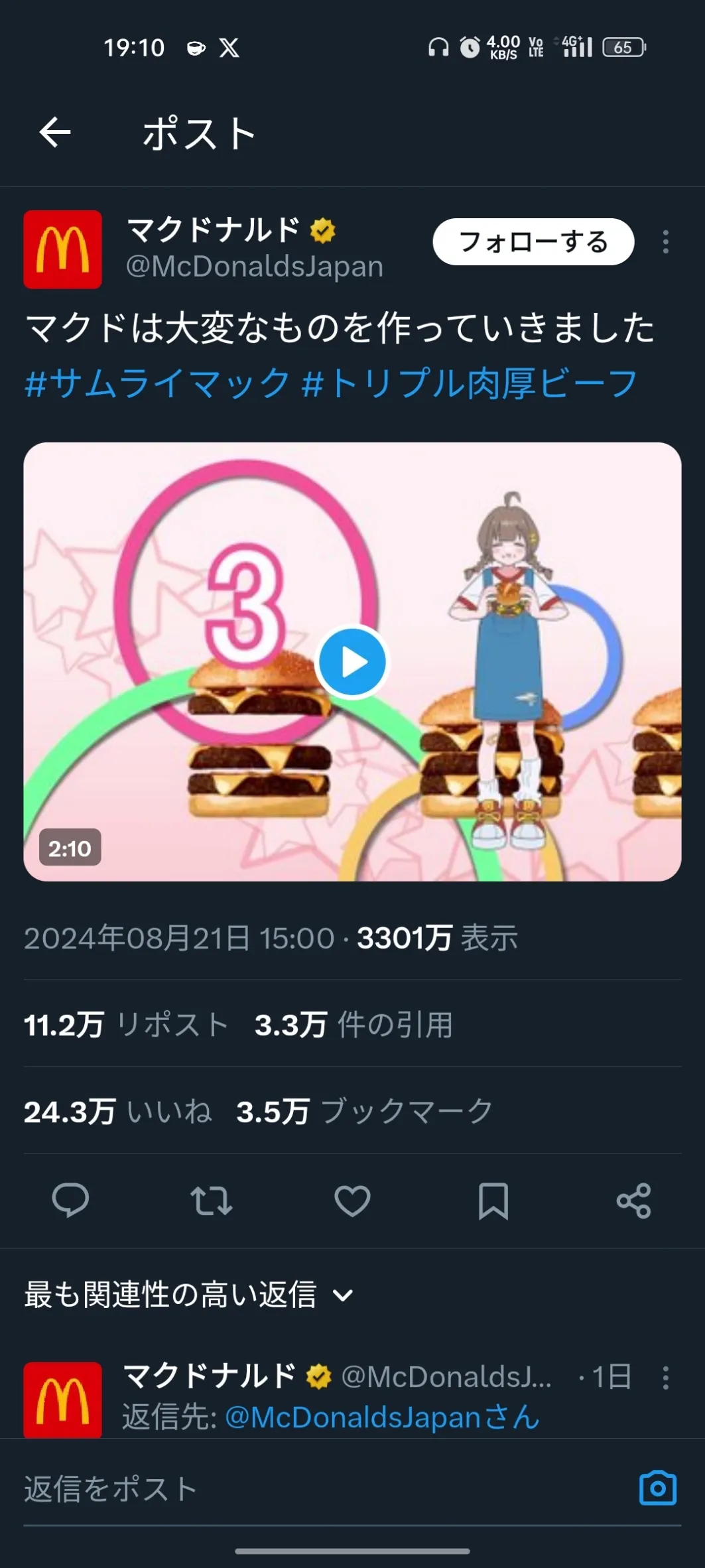Expand the 最も関連性の高い返信 sort dropdown
Viewport: 705px width, 1568px height.
[190, 1295]
